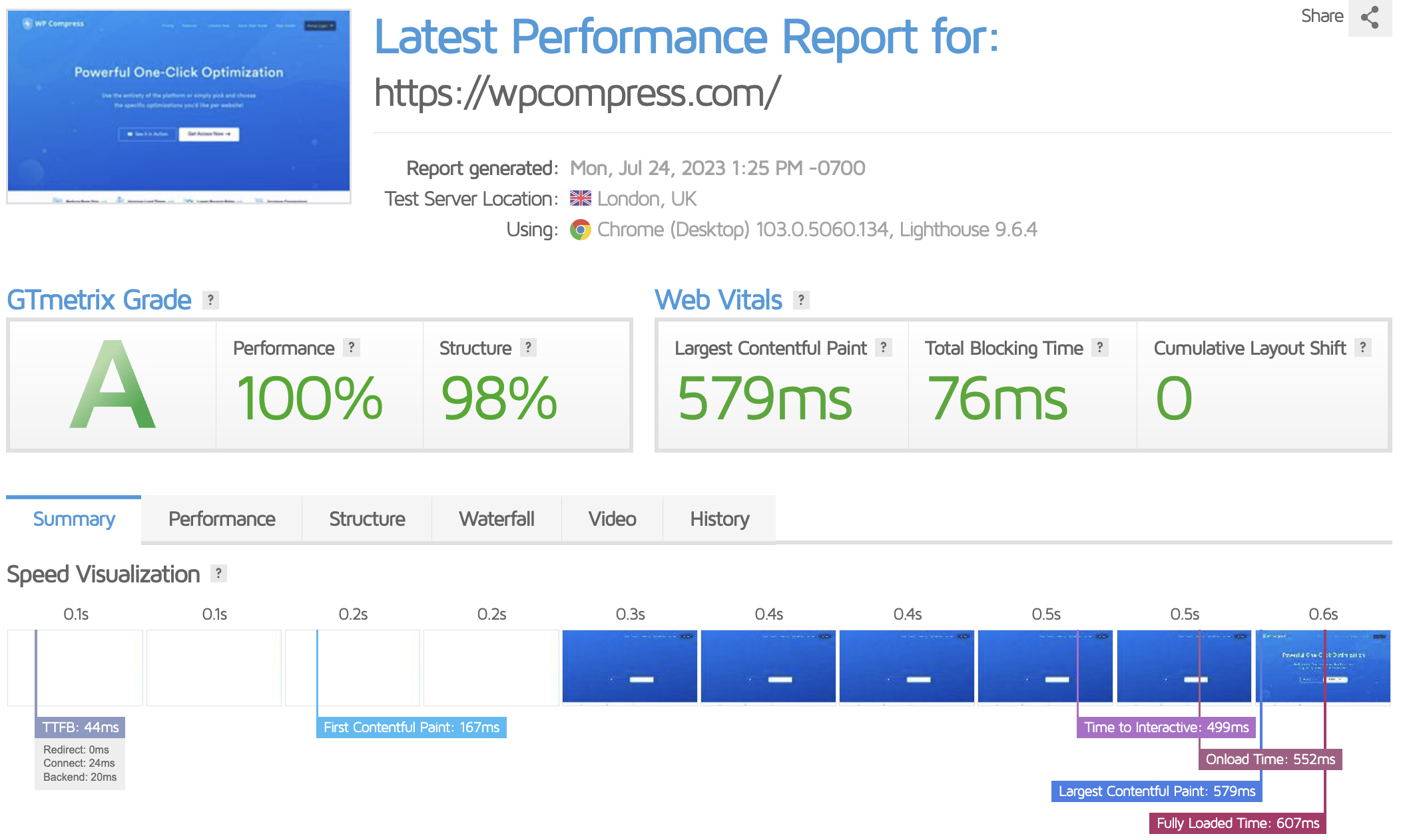Click the Latest Performance Report for: heading

point(687,37)
